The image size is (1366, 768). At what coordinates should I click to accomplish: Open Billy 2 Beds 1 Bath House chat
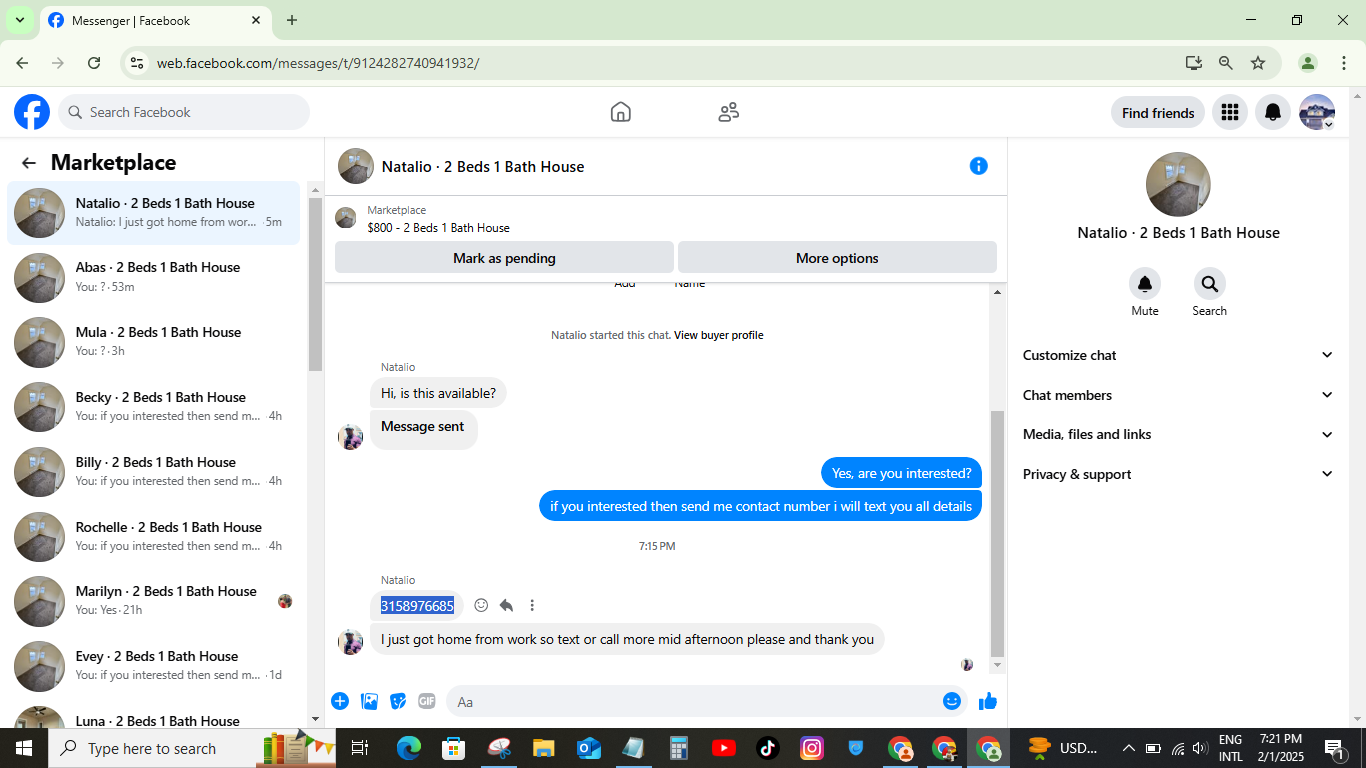pyautogui.click(x=153, y=472)
